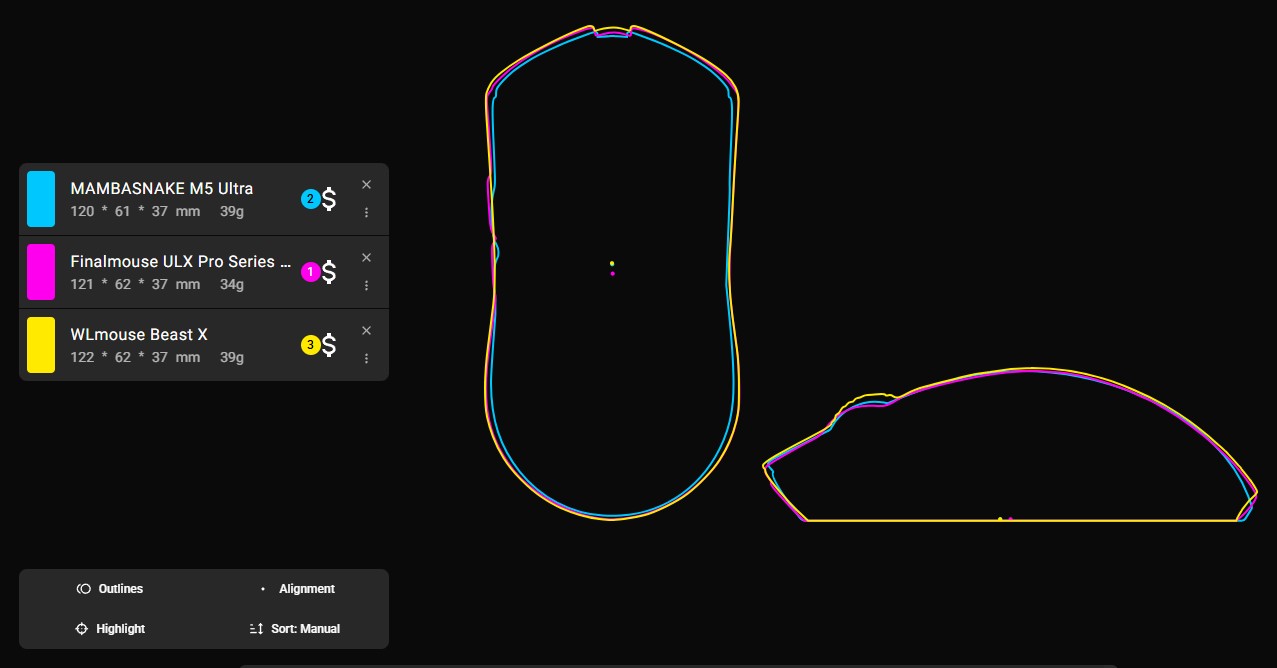Click the blue number 2 badge
Viewport: 1277px width, 668px height.
point(310,199)
